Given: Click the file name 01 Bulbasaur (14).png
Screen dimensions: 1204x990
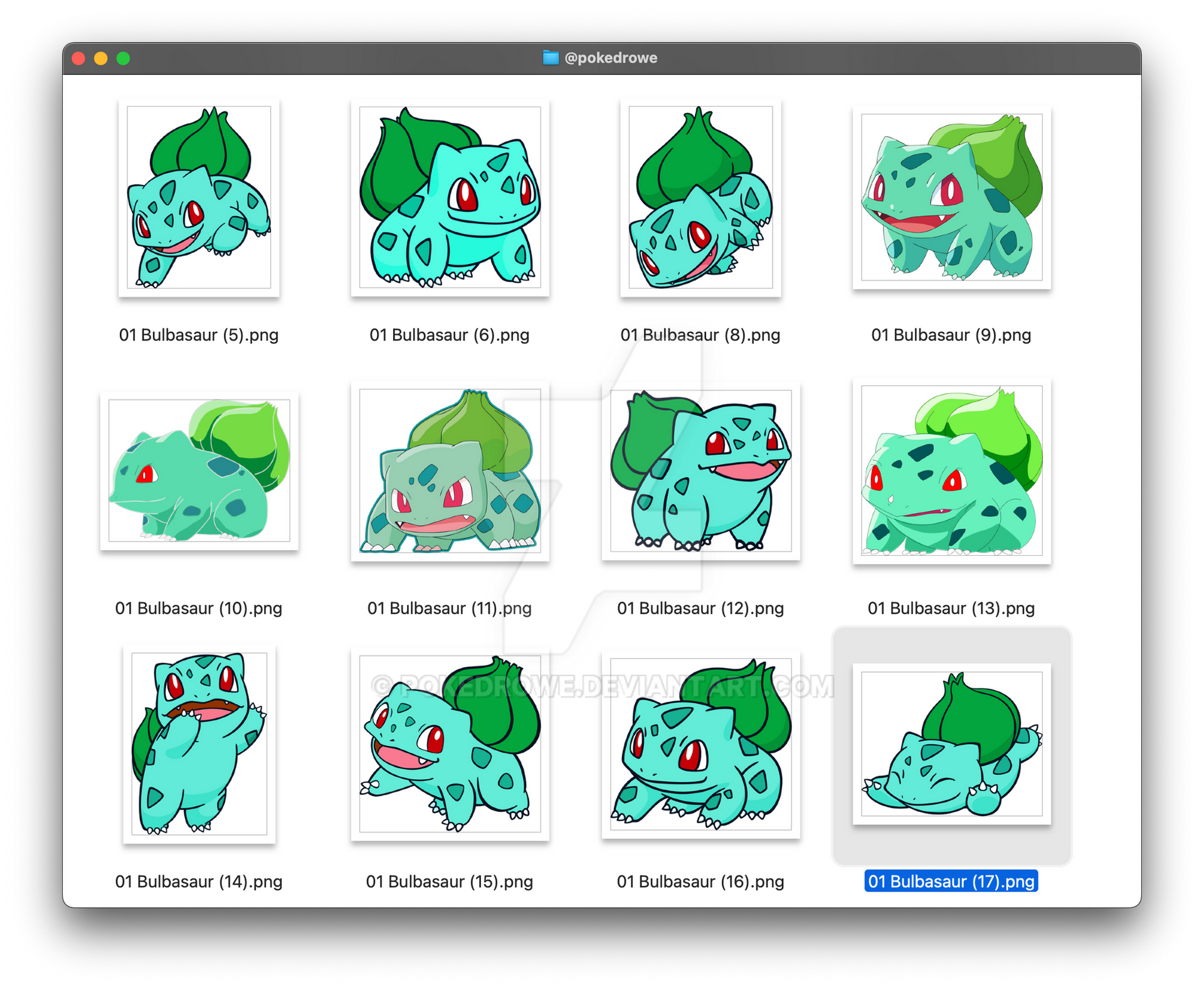Looking at the screenshot, I should 199,881.
